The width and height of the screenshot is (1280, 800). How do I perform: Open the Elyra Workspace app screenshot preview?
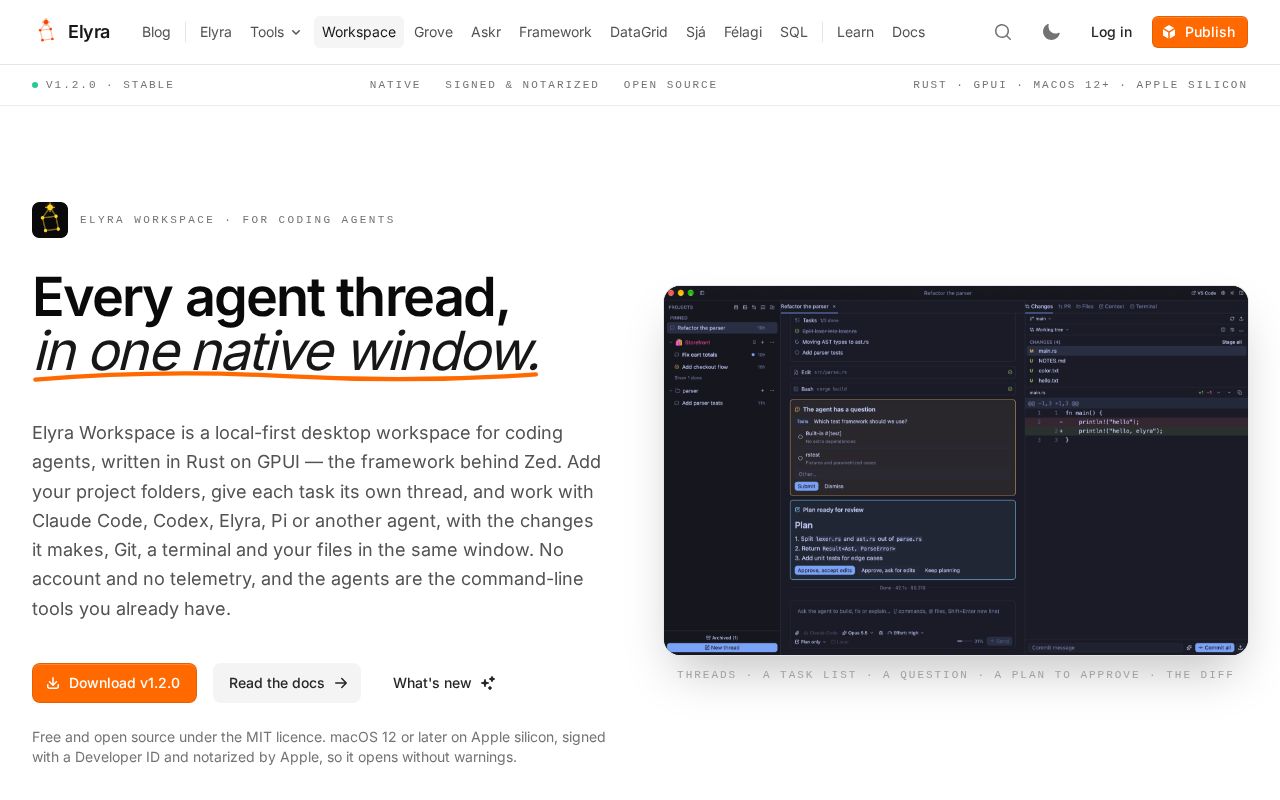(x=956, y=470)
